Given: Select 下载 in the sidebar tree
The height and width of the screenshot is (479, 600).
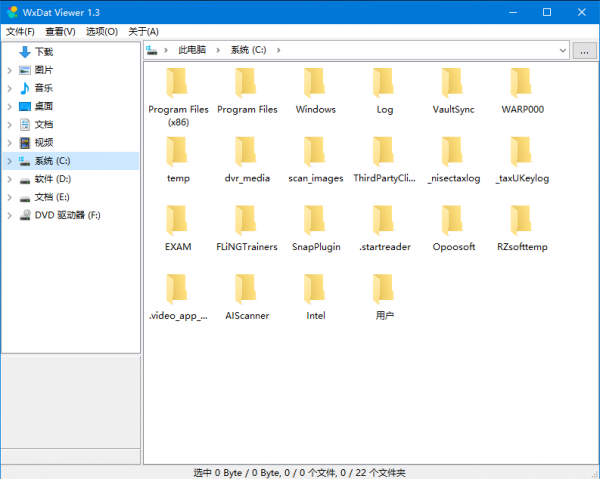Looking at the screenshot, I should (x=44, y=52).
